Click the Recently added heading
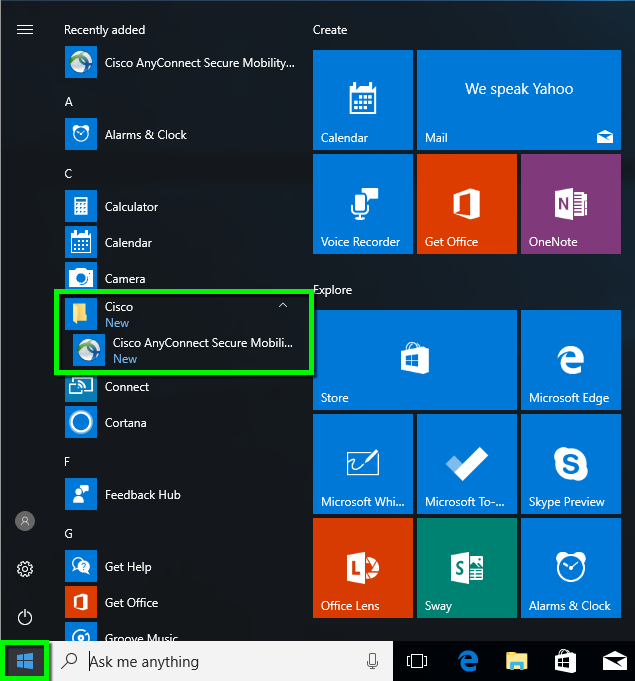 point(105,30)
